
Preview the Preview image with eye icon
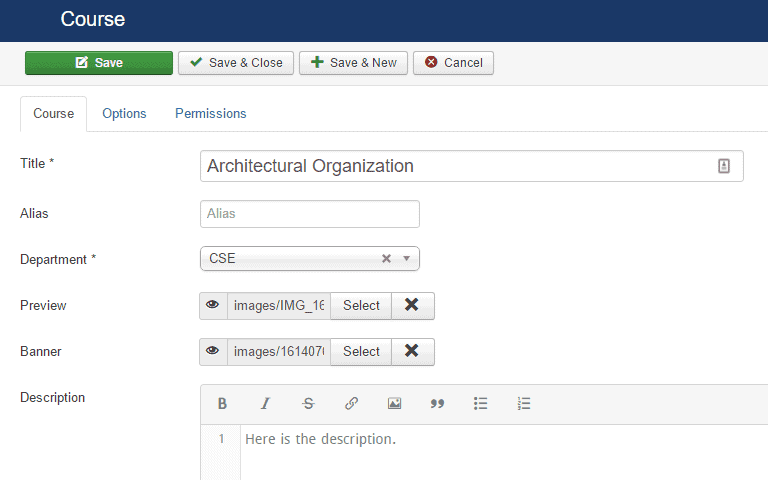click(213, 306)
